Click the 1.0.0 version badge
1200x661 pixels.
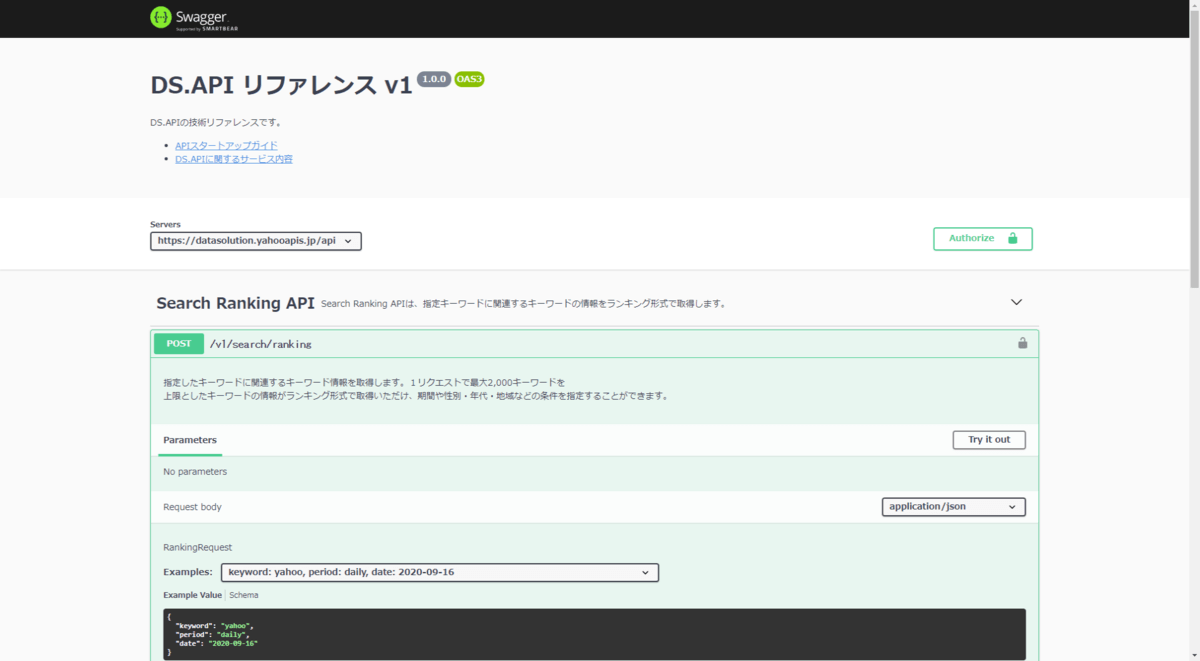point(434,79)
